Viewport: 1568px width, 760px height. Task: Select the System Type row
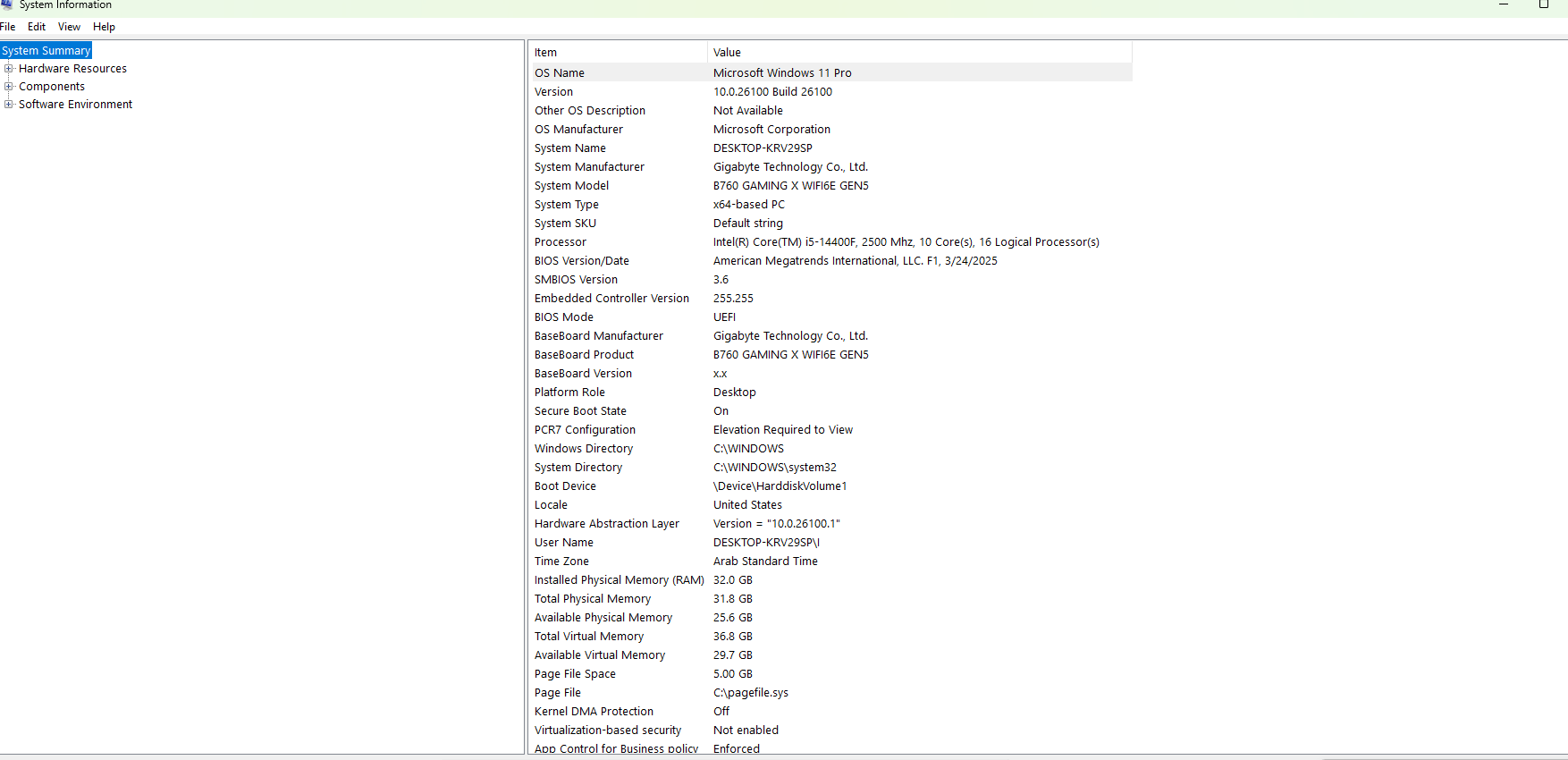(x=830, y=205)
